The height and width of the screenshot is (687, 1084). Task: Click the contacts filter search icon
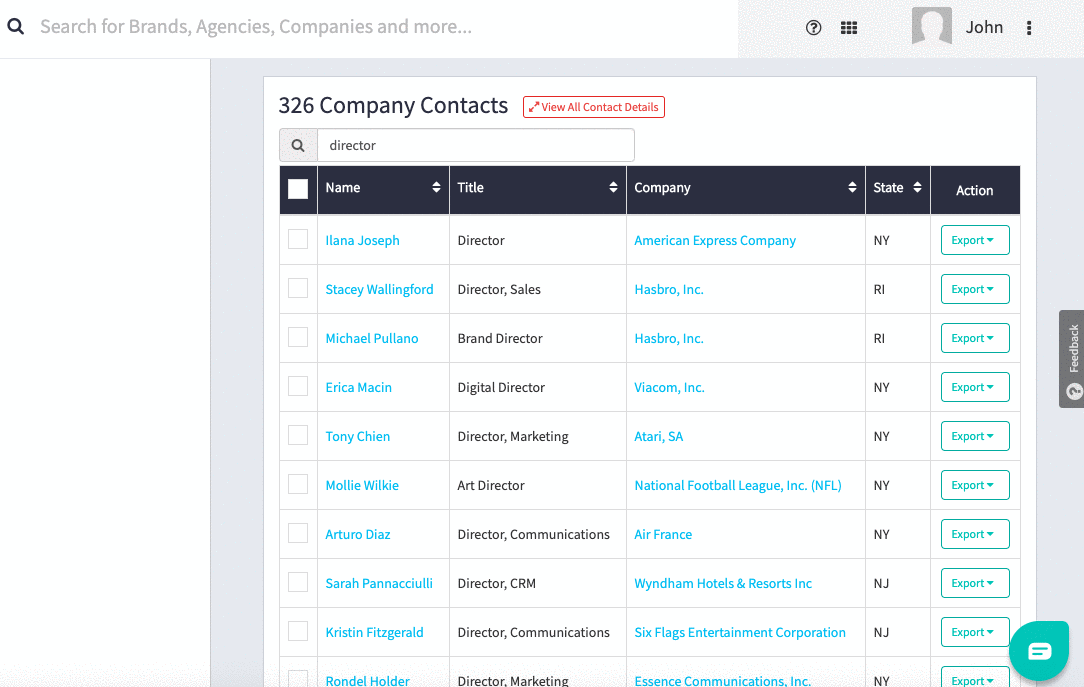298,145
